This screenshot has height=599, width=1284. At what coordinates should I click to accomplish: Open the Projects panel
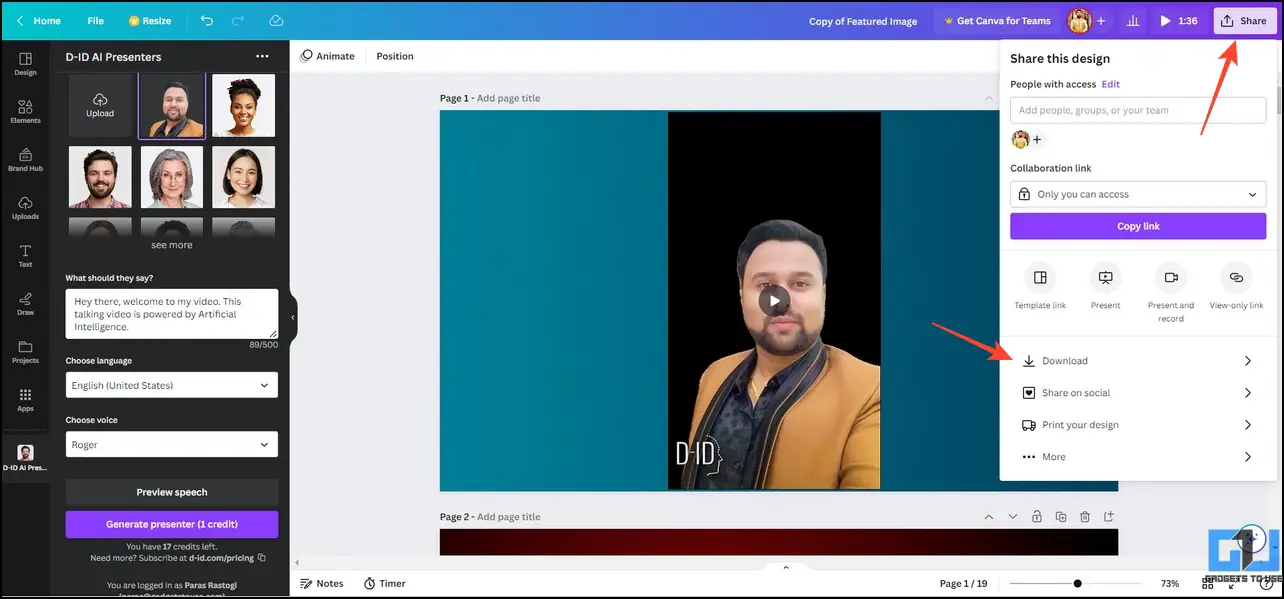pos(25,352)
